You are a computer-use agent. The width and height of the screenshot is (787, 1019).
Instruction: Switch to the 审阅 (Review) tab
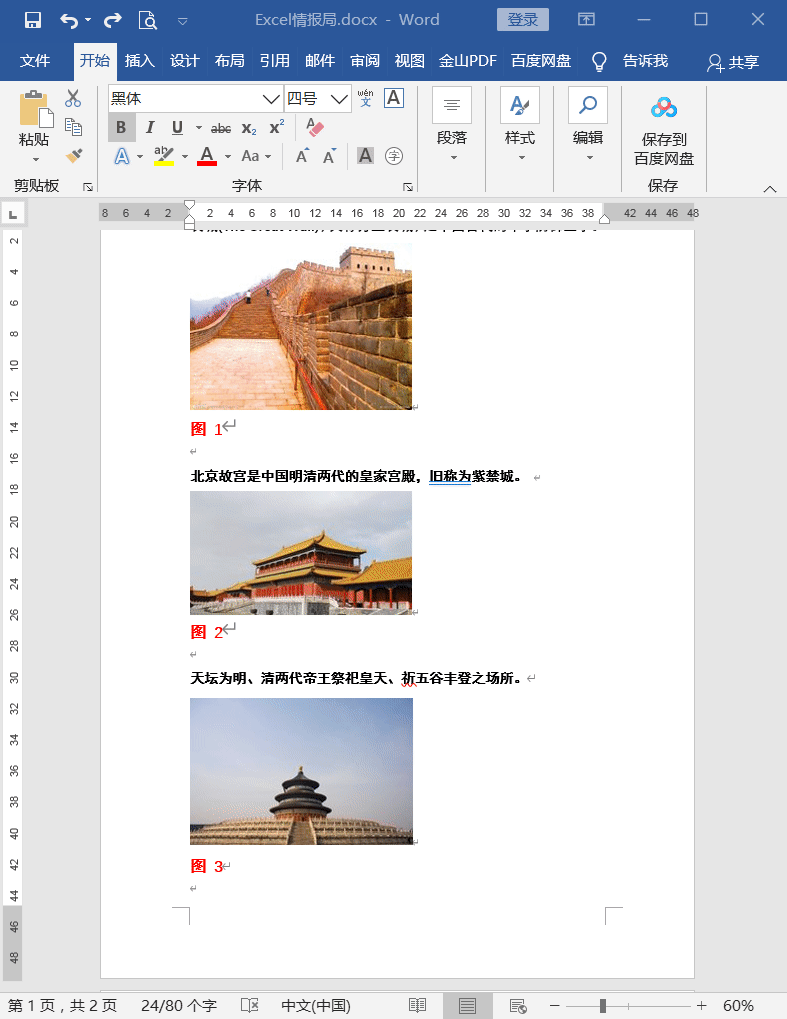[364, 61]
